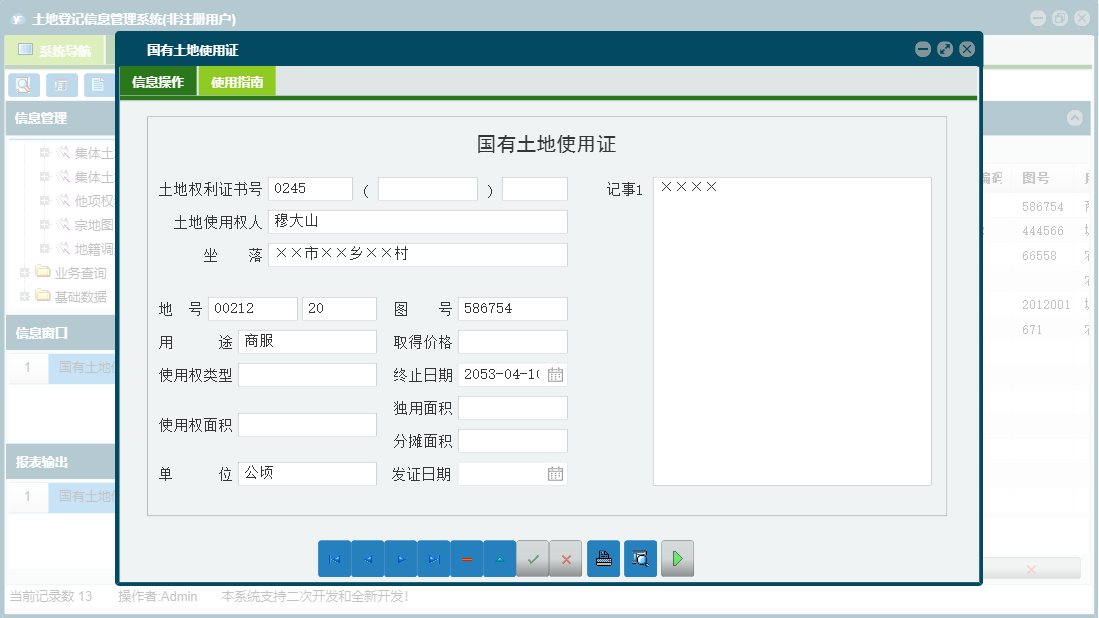Expand the 地籍调 tree node
1099x618 pixels.
point(44,248)
